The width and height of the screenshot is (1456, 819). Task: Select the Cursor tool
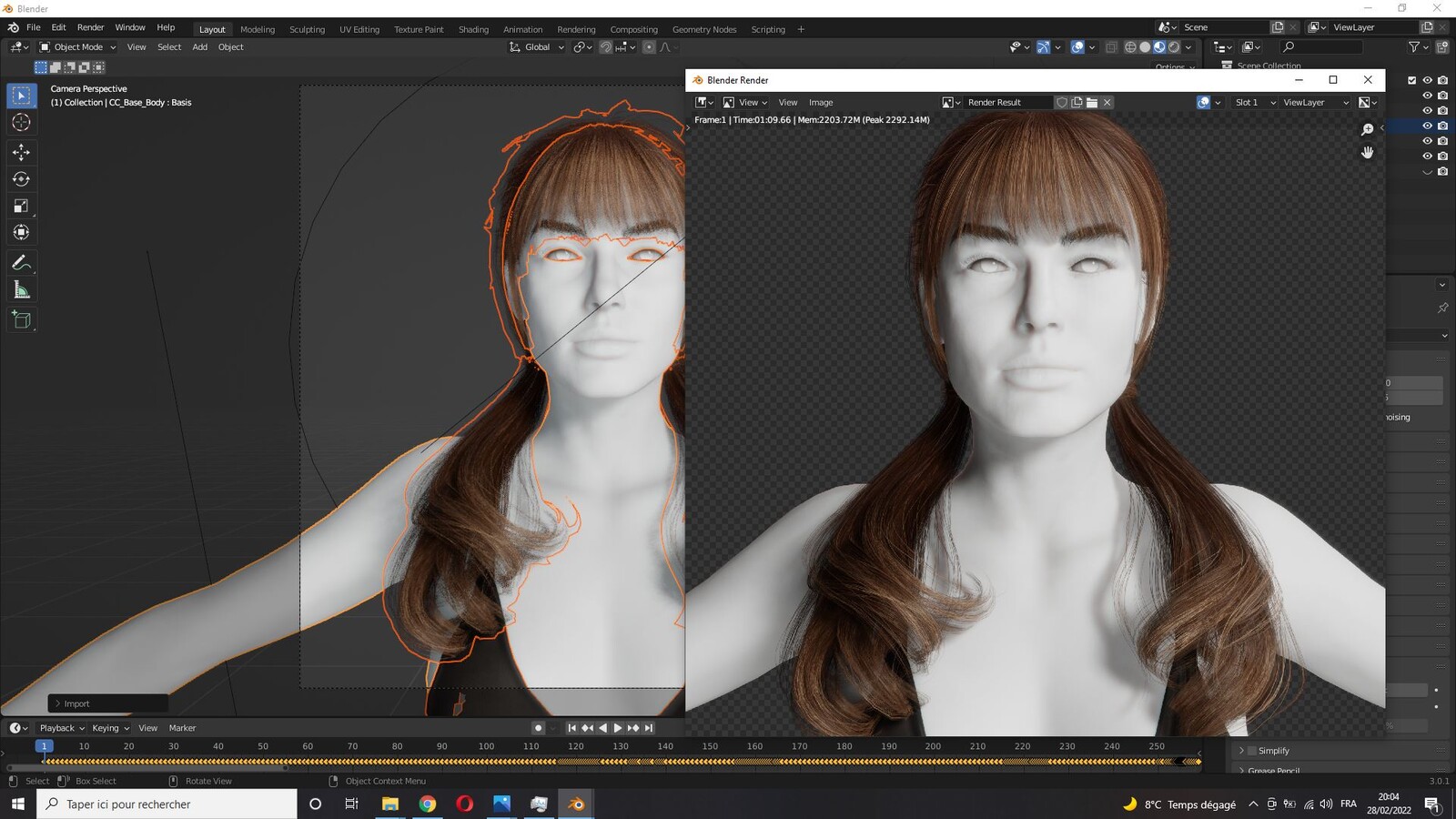[22, 122]
